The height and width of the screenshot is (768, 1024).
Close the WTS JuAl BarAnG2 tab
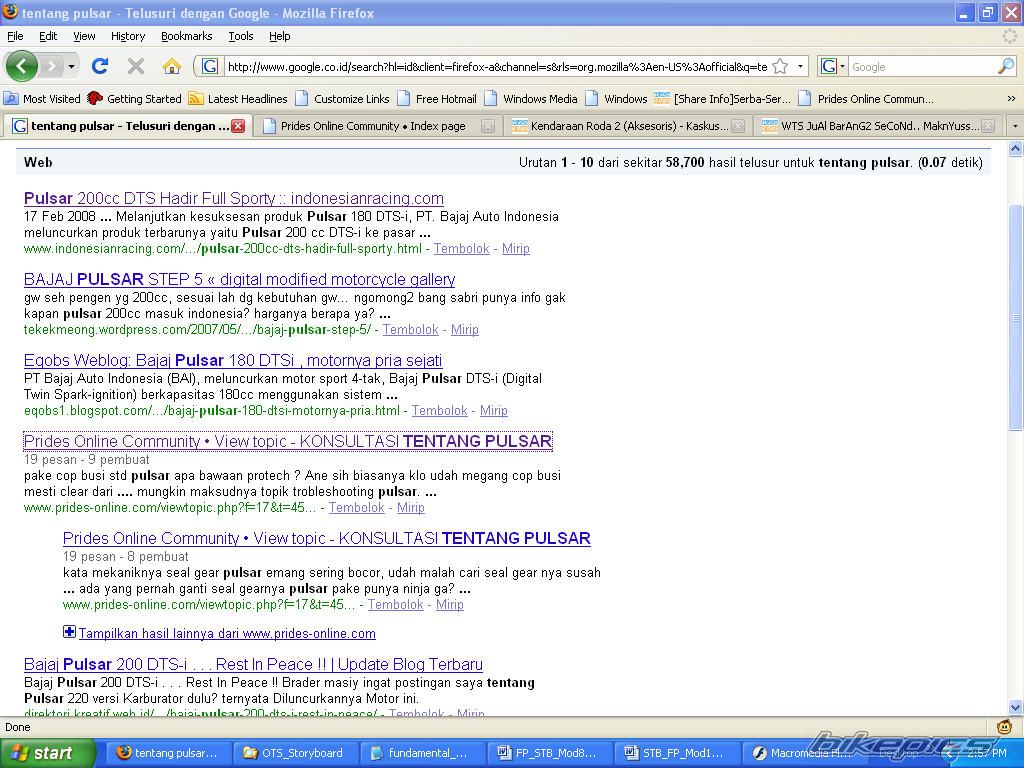click(x=988, y=126)
